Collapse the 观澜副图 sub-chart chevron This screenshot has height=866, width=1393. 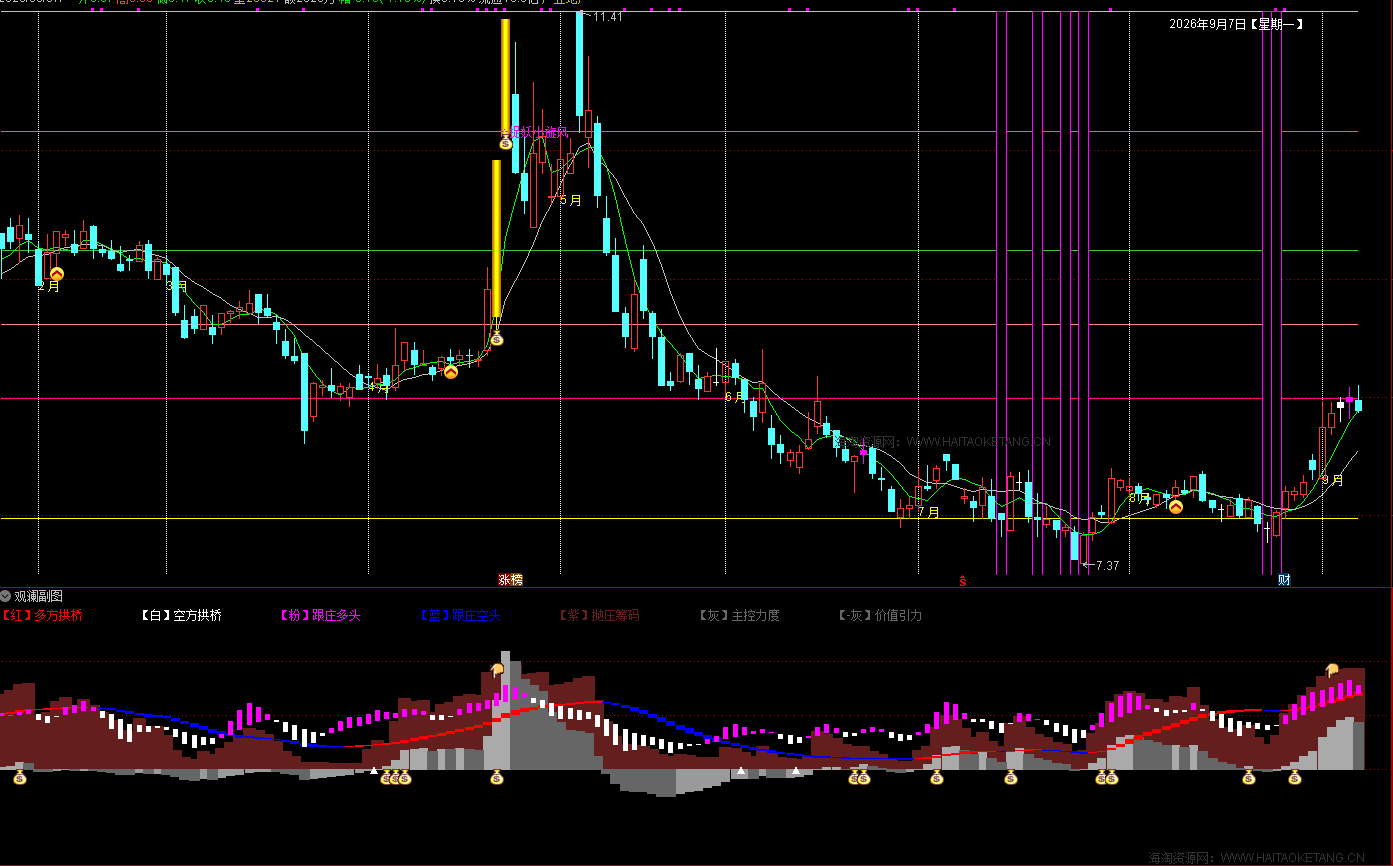[6, 596]
